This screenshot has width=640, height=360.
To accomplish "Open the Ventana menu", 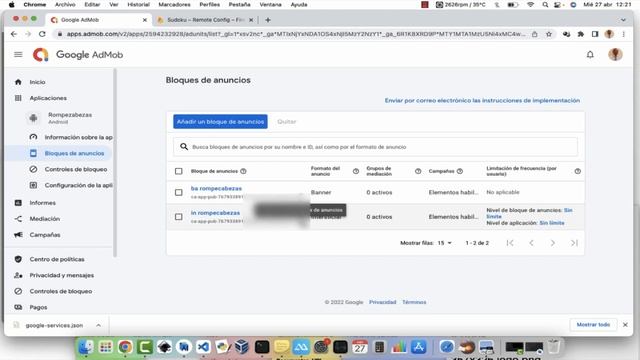I will 270,4.
